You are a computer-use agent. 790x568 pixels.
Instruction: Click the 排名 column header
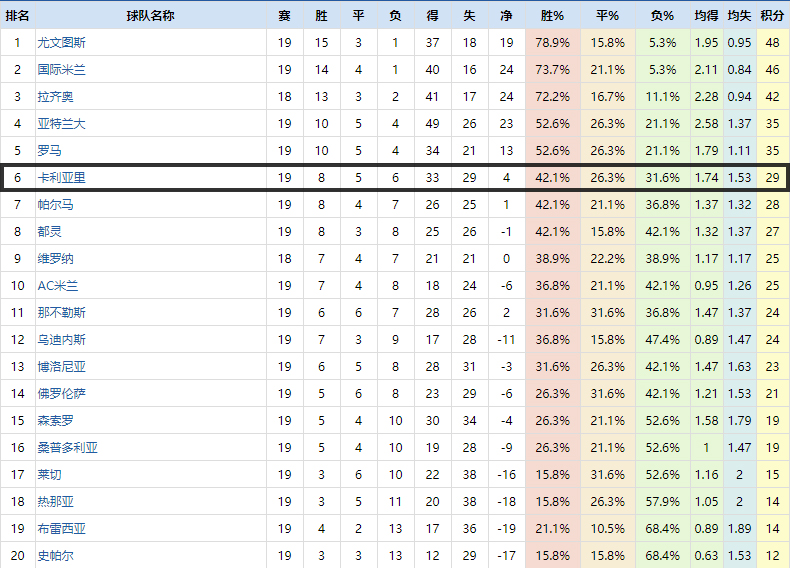(17, 16)
